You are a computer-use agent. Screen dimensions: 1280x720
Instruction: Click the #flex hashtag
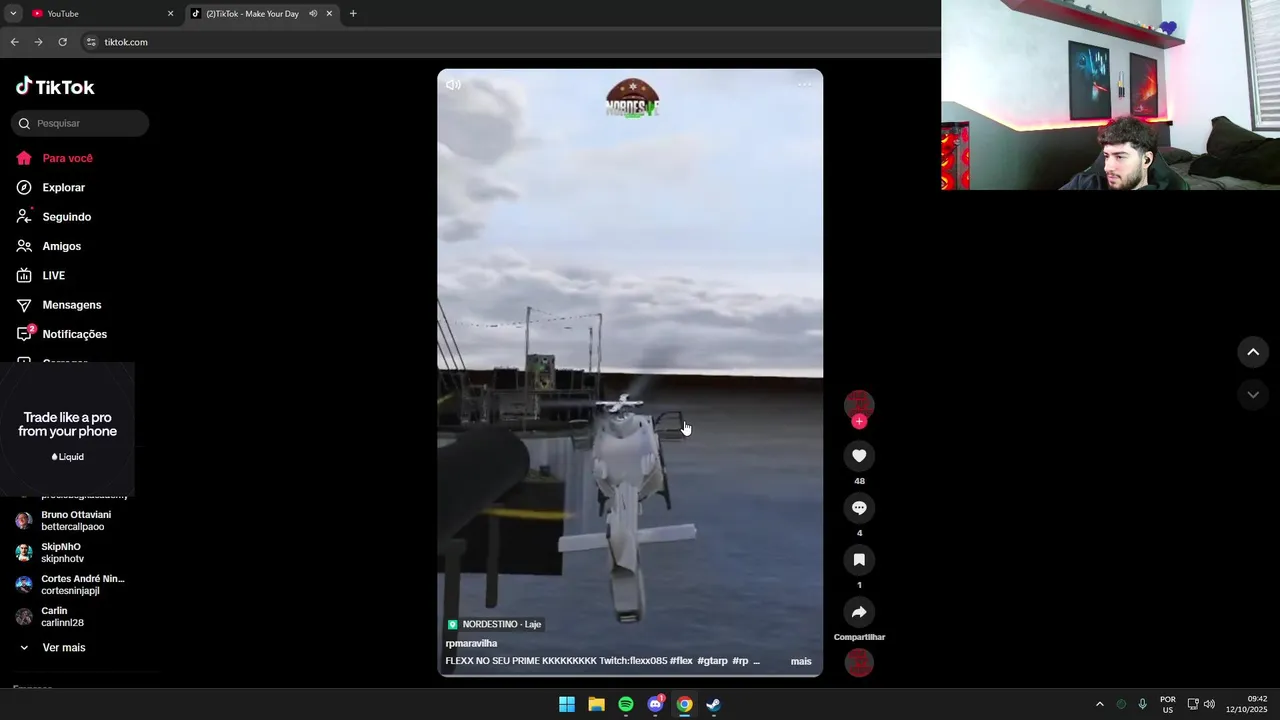tap(681, 661)
